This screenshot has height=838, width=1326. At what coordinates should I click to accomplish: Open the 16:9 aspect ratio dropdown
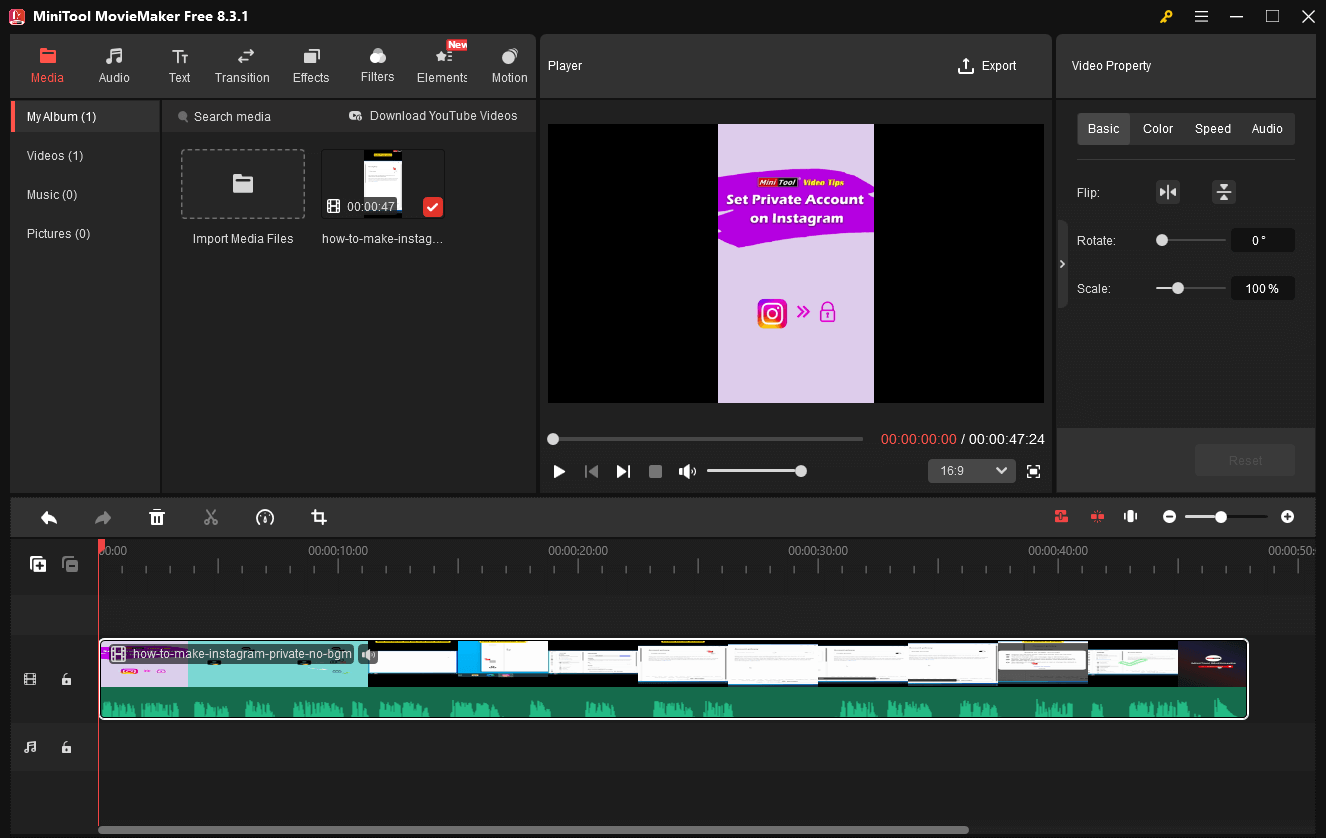click(970, 470)
